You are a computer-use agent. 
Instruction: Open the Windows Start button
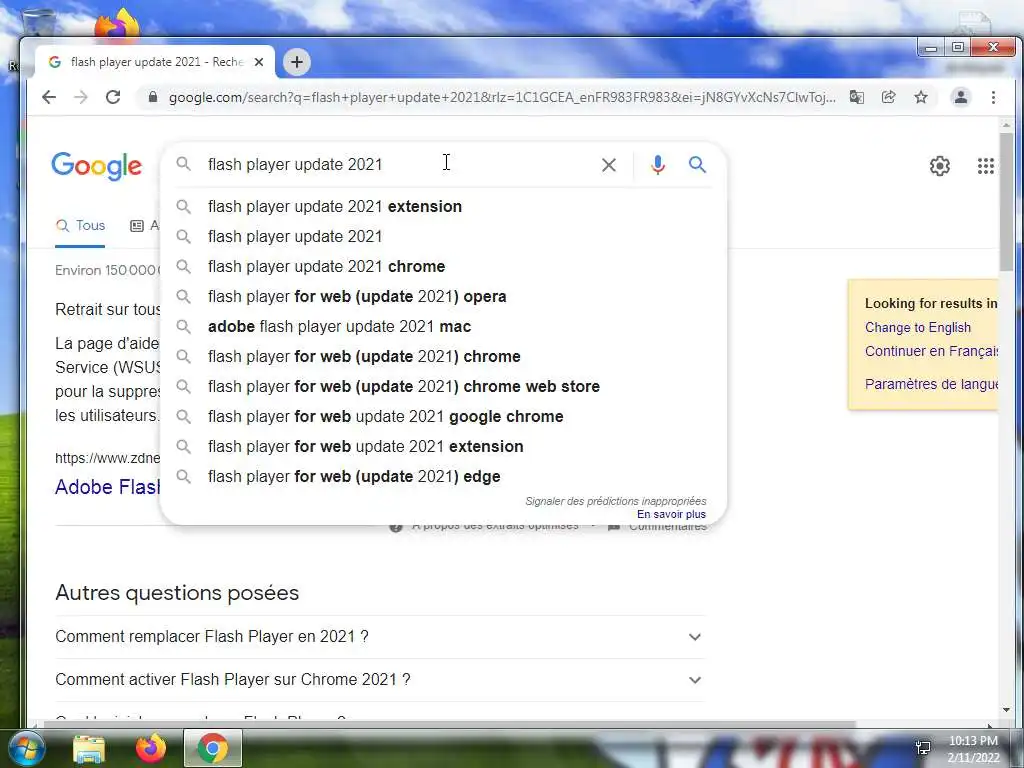[x=25, y=748]
